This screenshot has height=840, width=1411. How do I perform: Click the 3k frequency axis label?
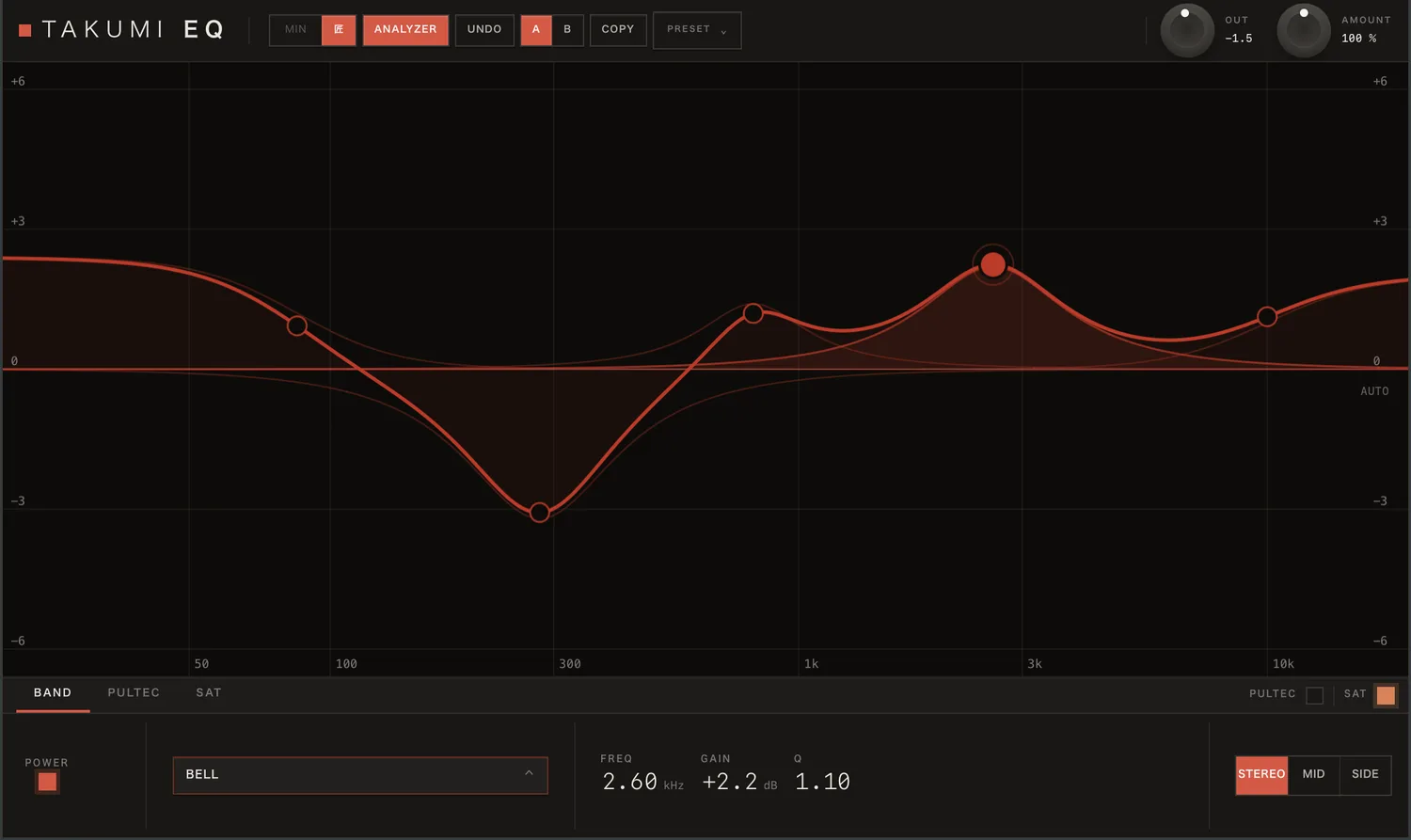tap(1035, 664)
